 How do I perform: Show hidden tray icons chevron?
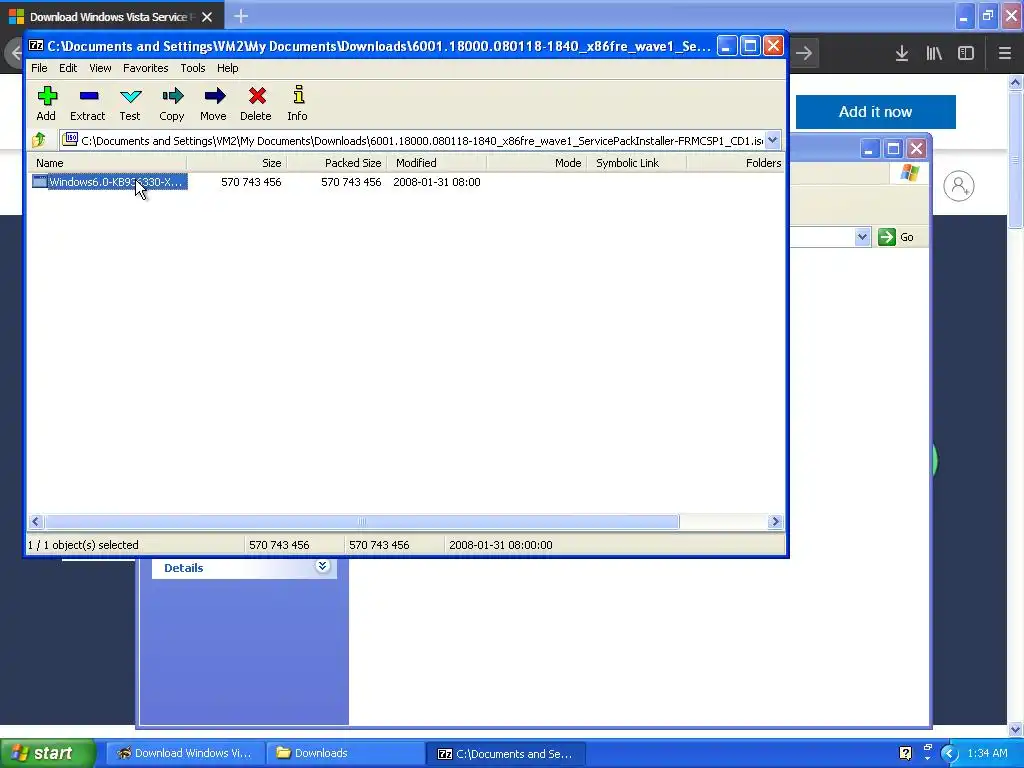coord(950,753)
